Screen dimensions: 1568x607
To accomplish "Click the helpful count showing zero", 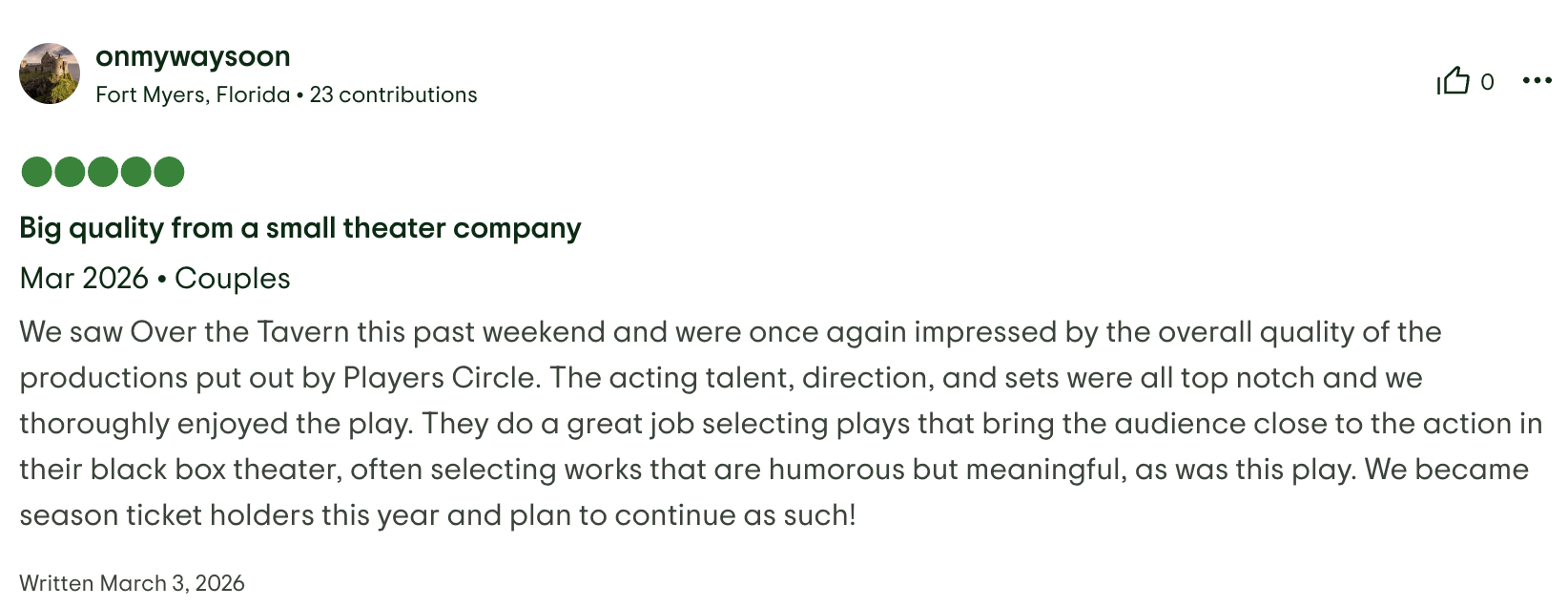I will pyautogui.click(x=1486, y=81).
